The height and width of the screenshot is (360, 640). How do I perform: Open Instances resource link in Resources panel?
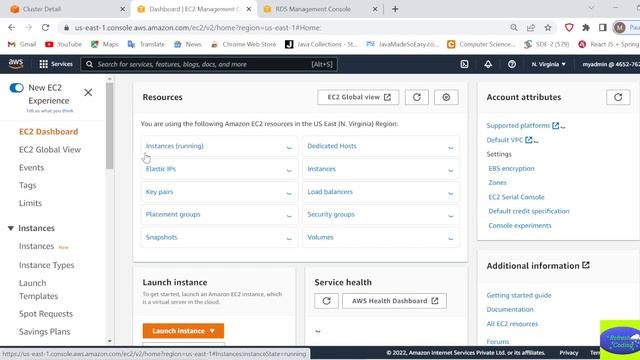point(321,169)
